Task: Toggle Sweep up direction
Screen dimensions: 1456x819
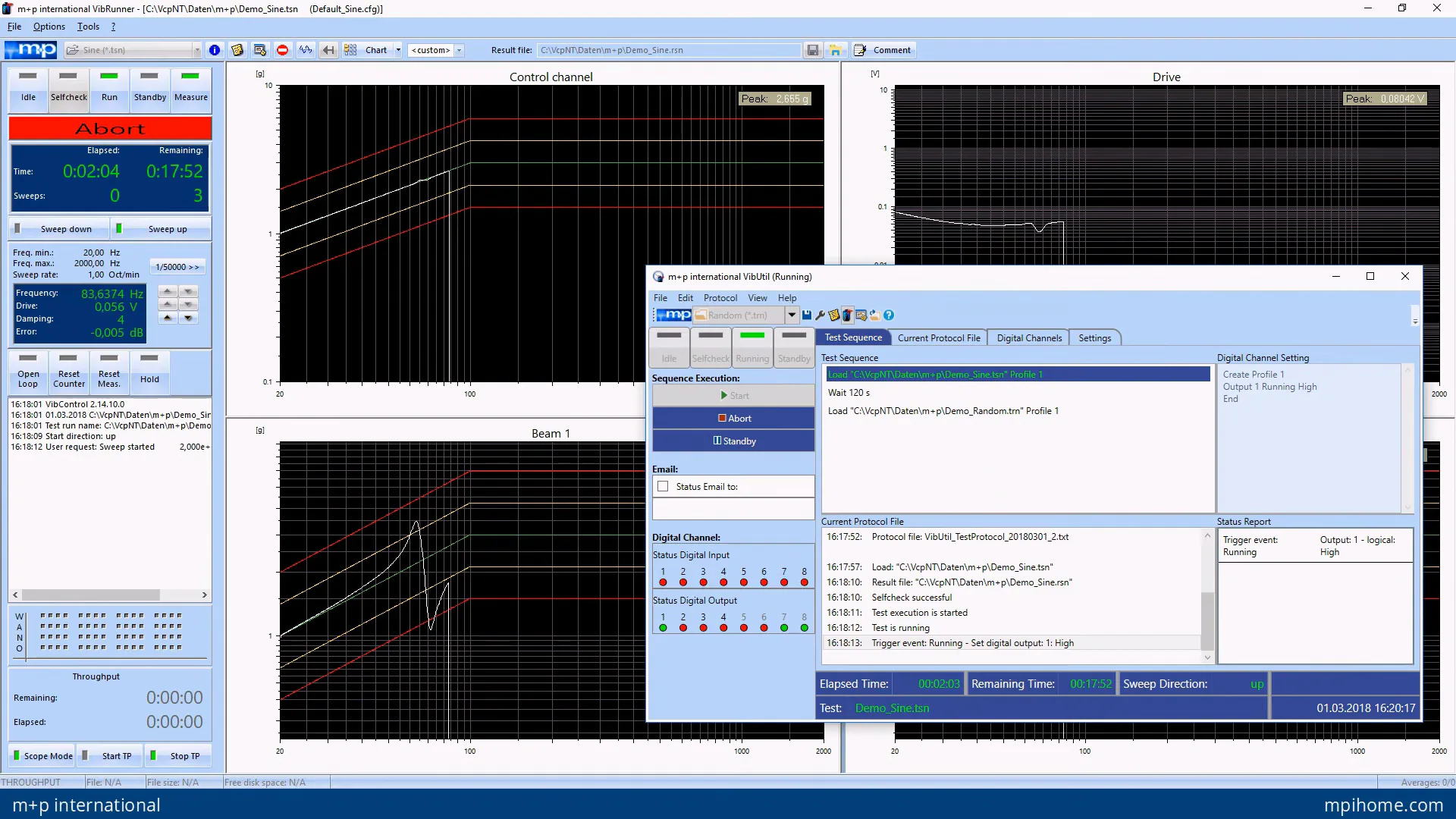Action: click(x=160, y=229)
